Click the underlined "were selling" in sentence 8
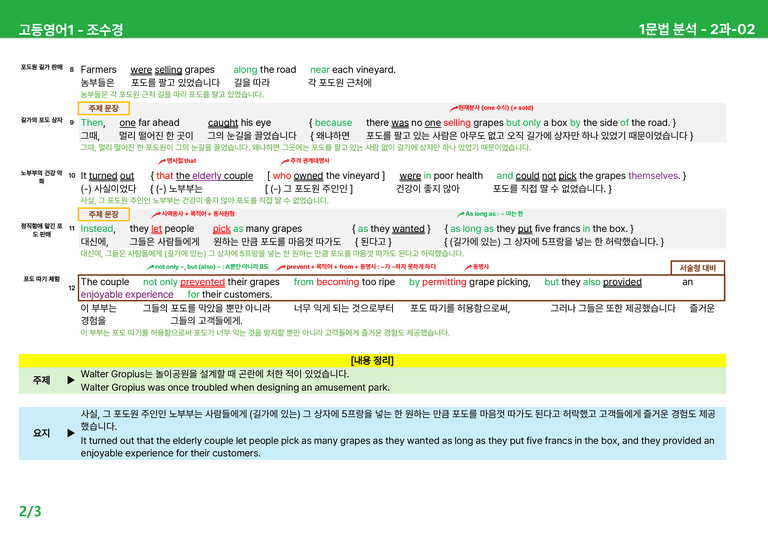 pyautogui.click(x=156, y=70)
